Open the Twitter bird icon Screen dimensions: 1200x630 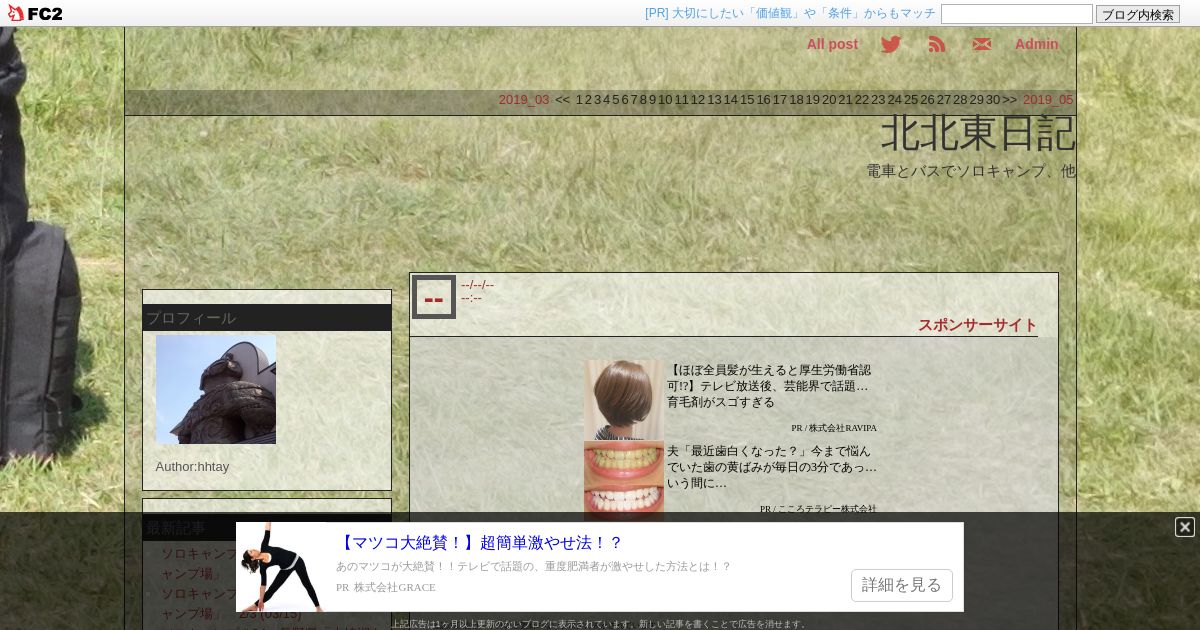(891, 44)
